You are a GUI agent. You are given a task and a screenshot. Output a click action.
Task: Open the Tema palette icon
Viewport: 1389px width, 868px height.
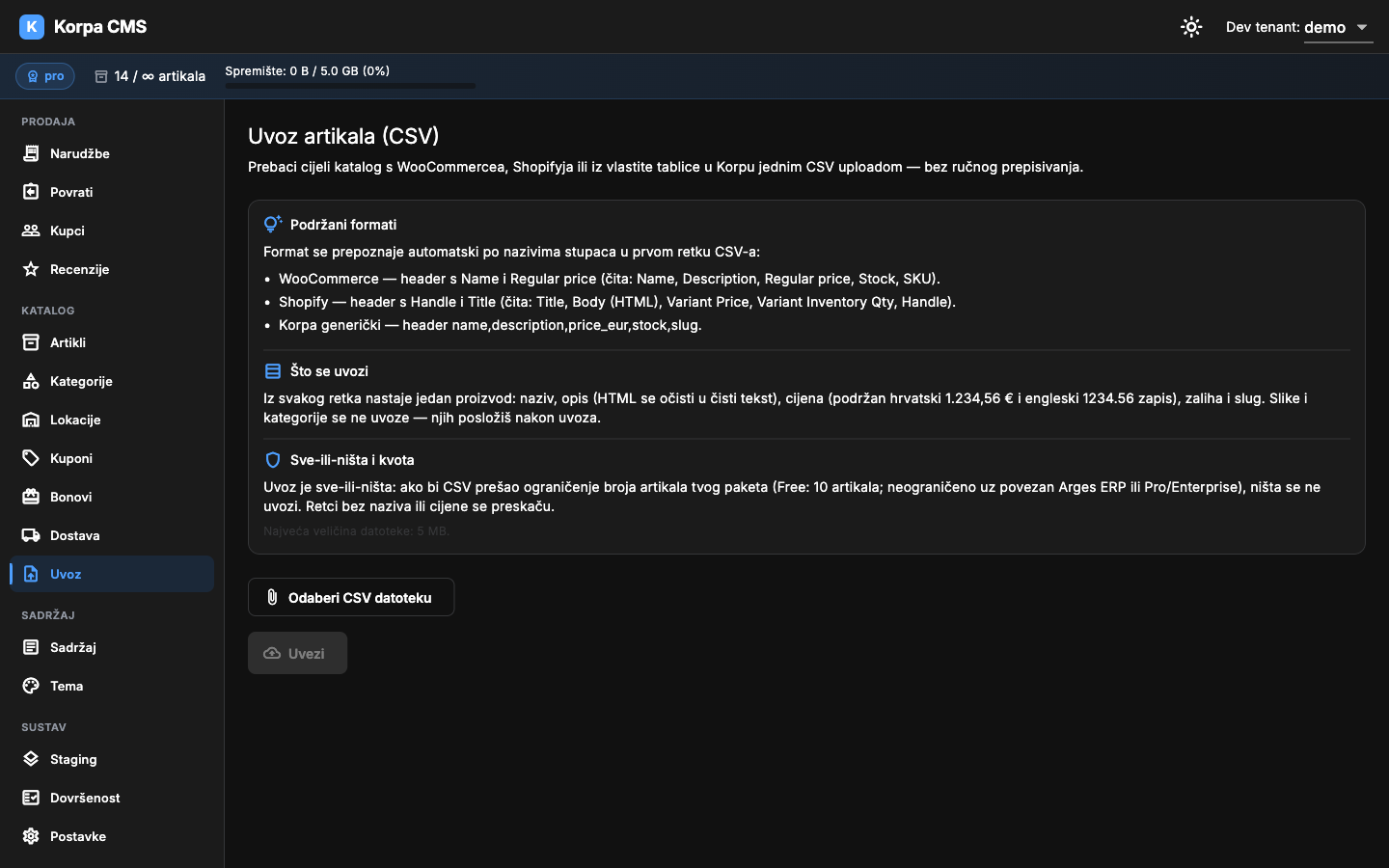tap(31, 686)
